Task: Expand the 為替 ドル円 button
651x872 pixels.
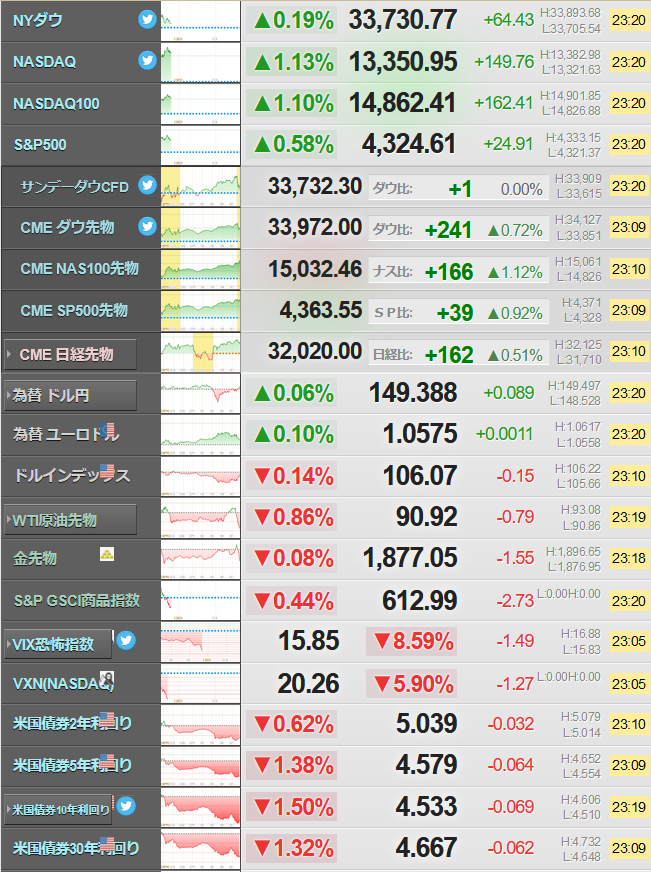Action: click(70, 395)
